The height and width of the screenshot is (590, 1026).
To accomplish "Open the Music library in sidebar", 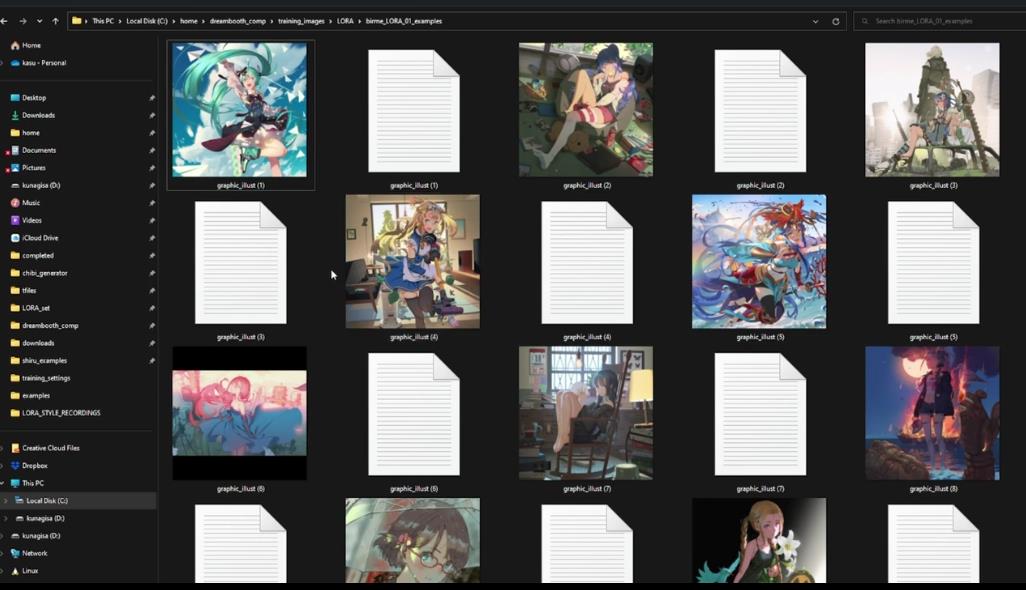I will click(x=31, y=203).
